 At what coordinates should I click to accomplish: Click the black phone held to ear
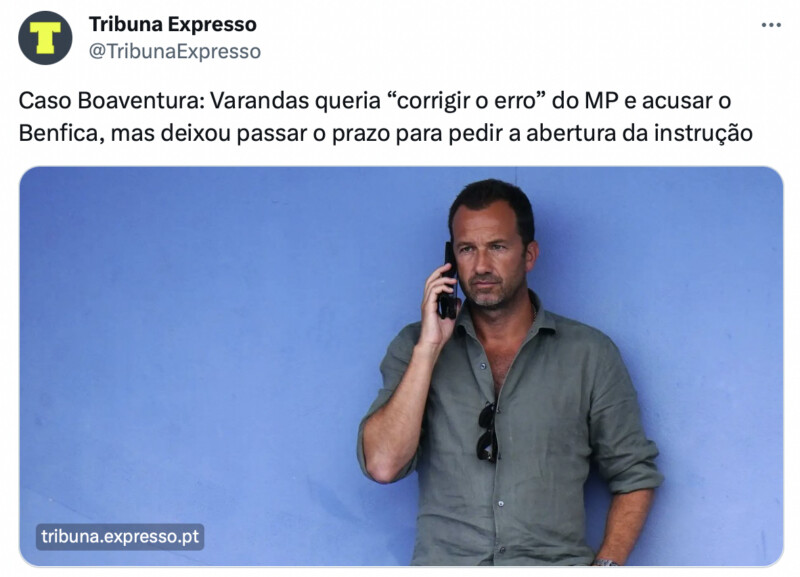448,282
